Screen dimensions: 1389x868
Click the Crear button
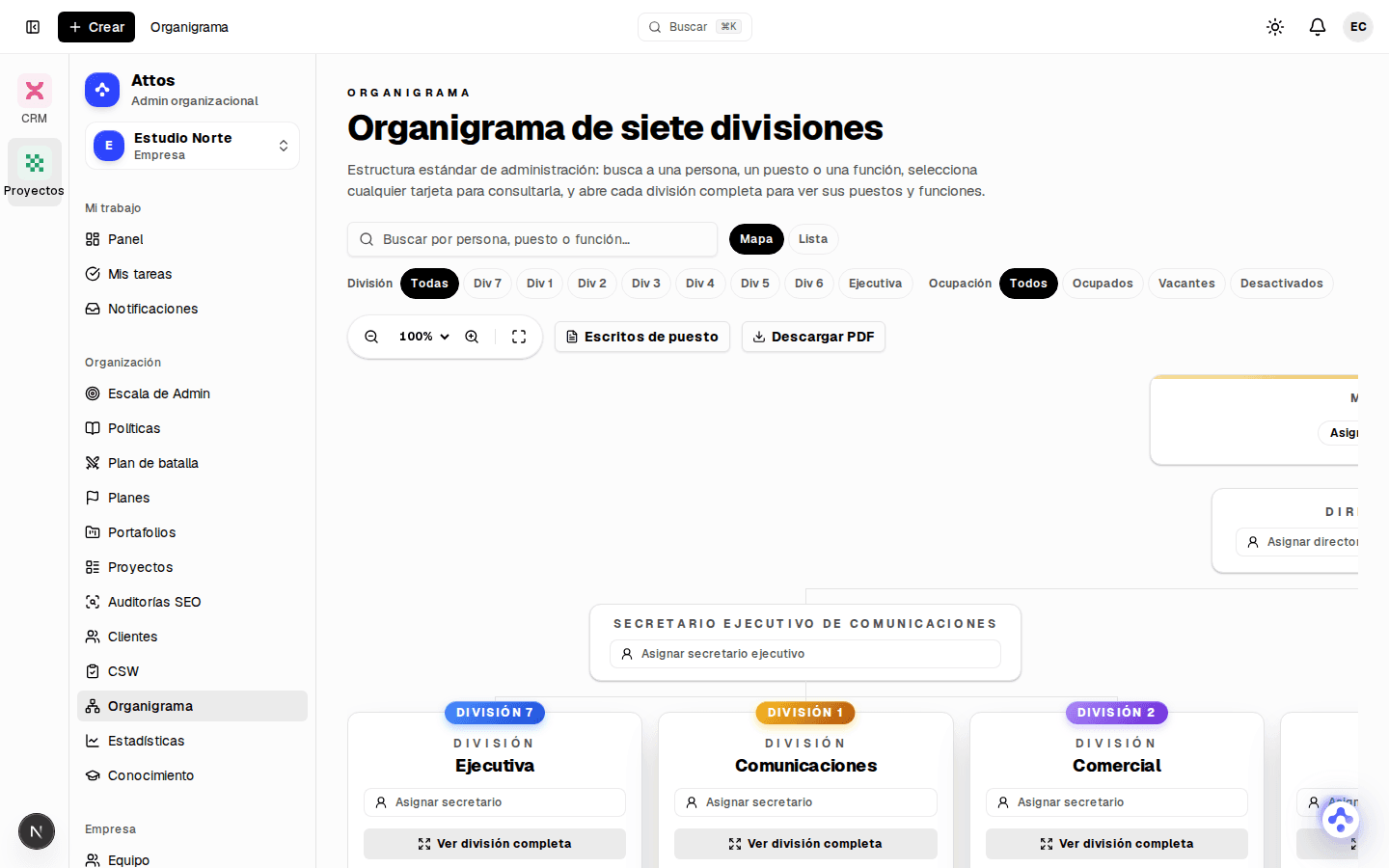coord(96,27)
